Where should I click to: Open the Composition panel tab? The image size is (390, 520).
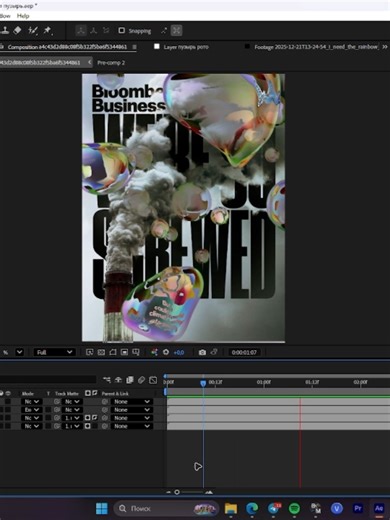[x=67, y=47]
